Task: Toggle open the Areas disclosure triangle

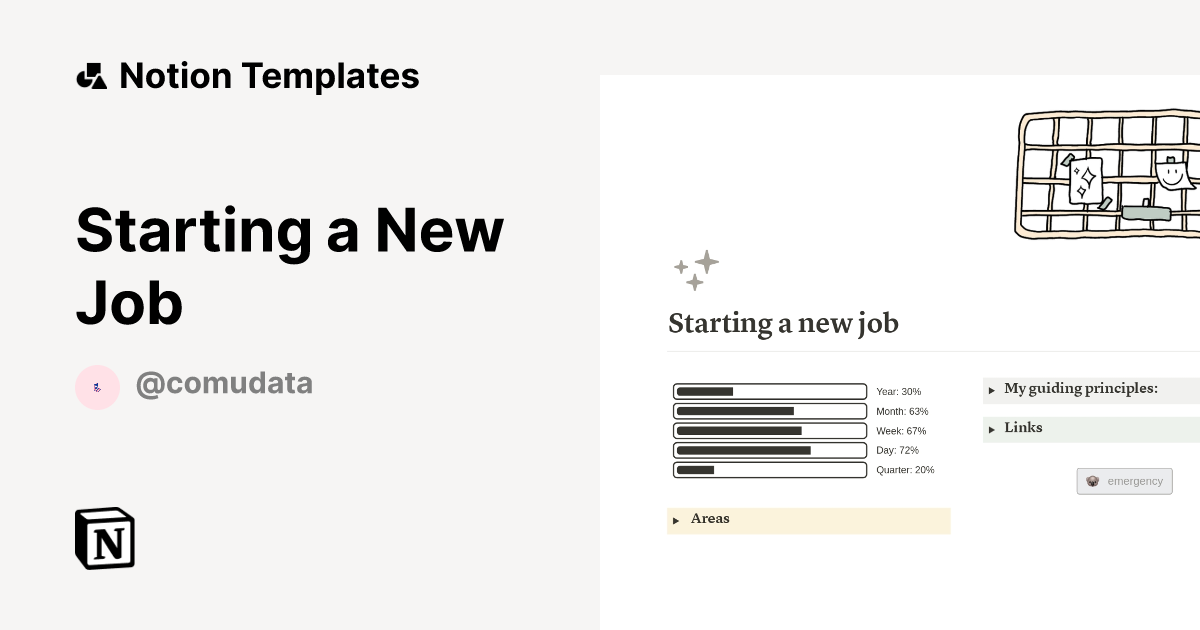Action: [x=677, y=520]
